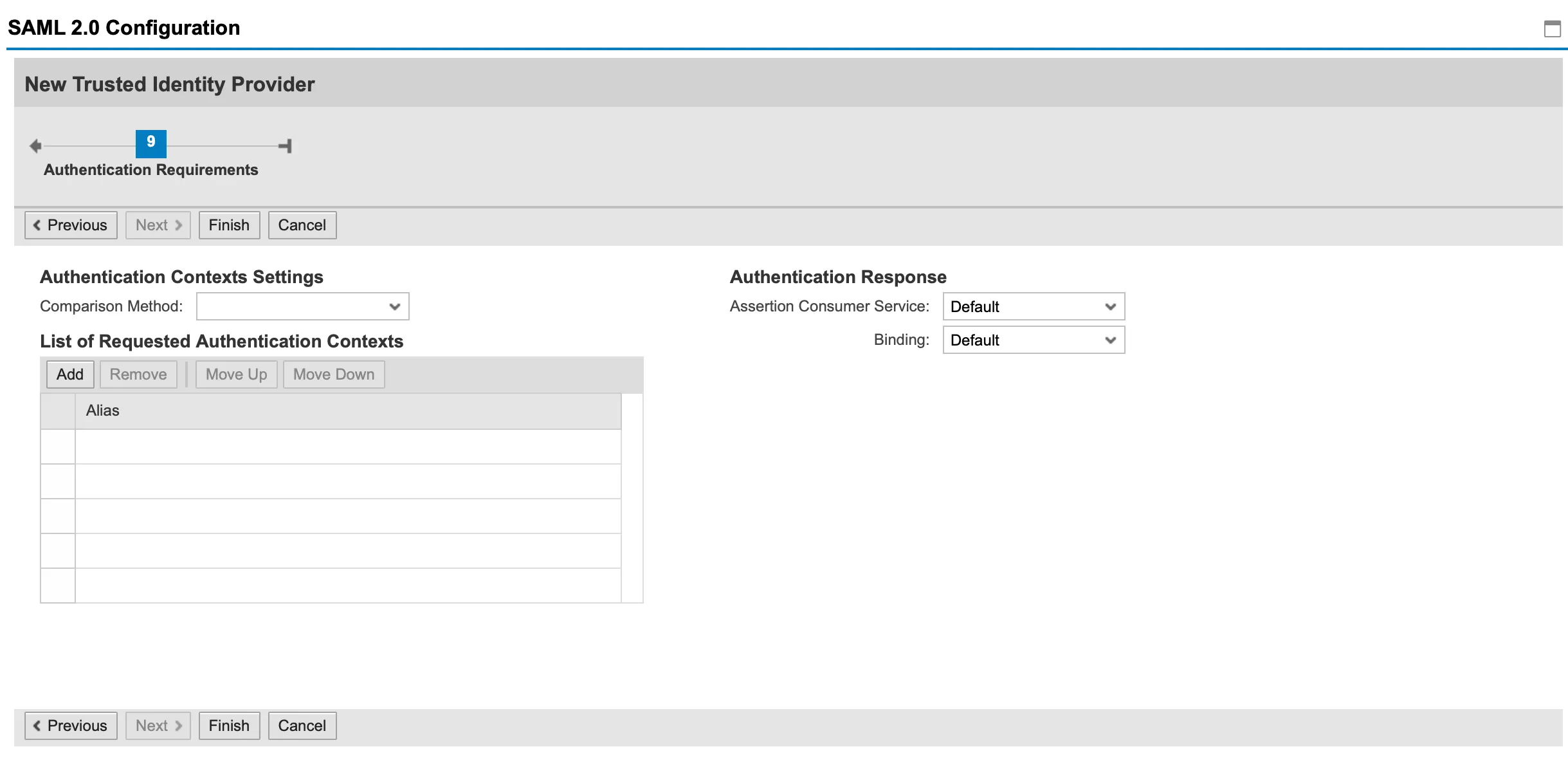1568x767 pixels.
Task: Click the Move Up toolbar button
Action: (x=236, y=374)
